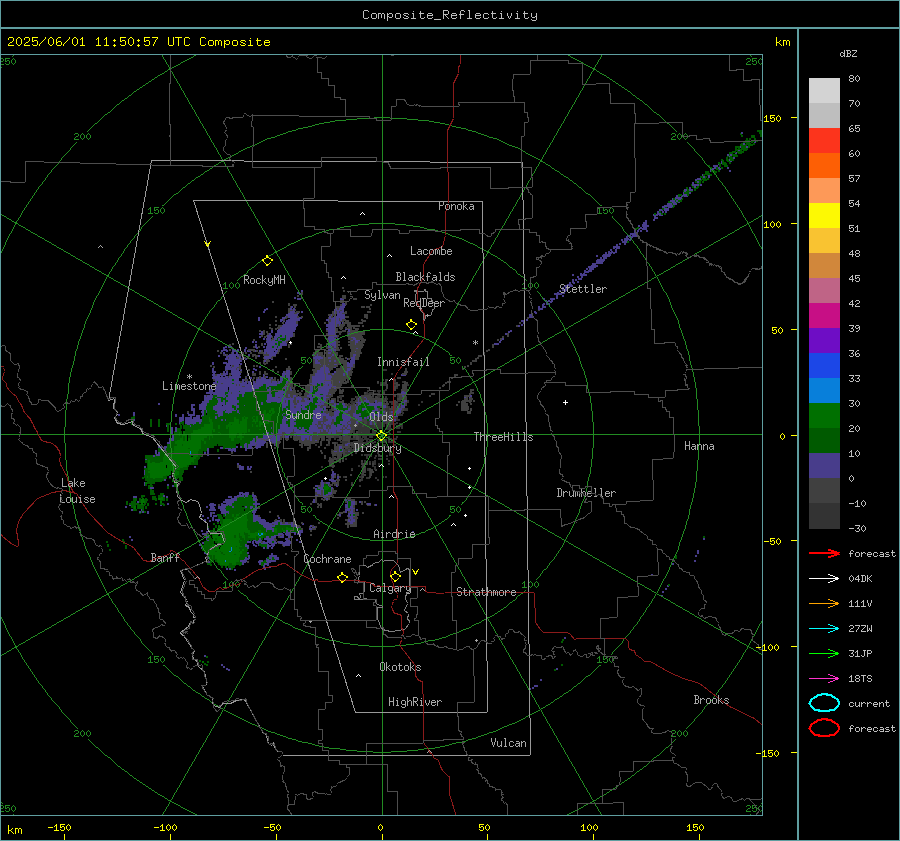900x841 pixels.
Task: Click the yellow diamond marker near RedDeer
Action: tap(411, 325)
